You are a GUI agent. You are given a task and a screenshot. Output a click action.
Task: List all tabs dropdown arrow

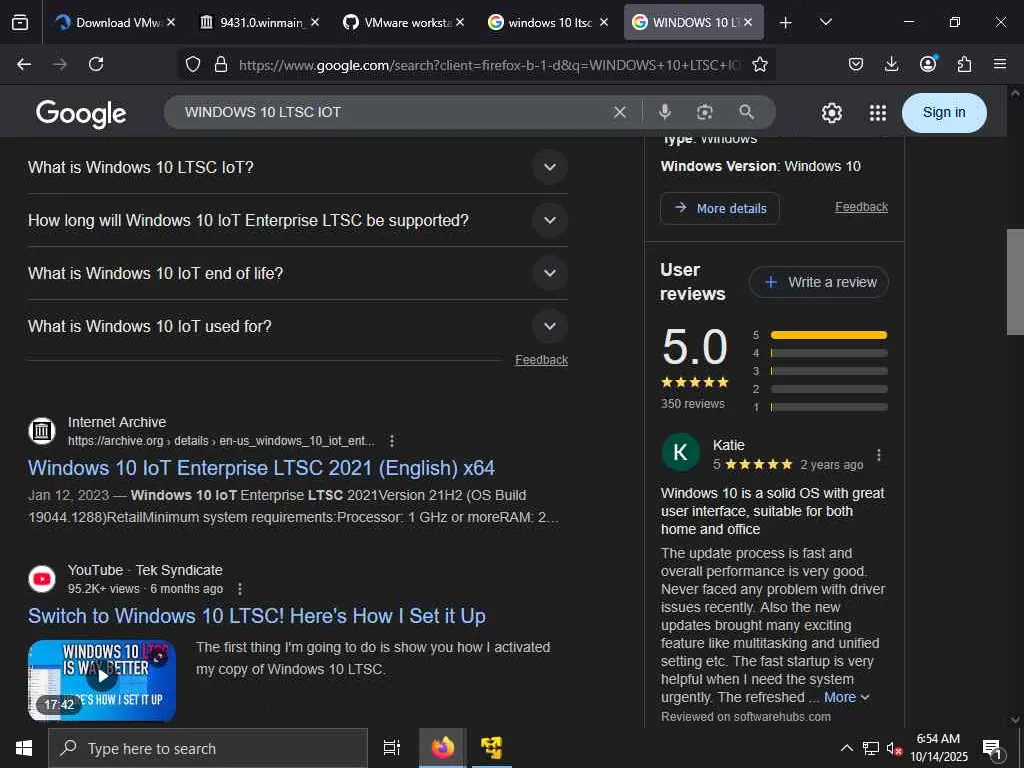tap(825, 22)
